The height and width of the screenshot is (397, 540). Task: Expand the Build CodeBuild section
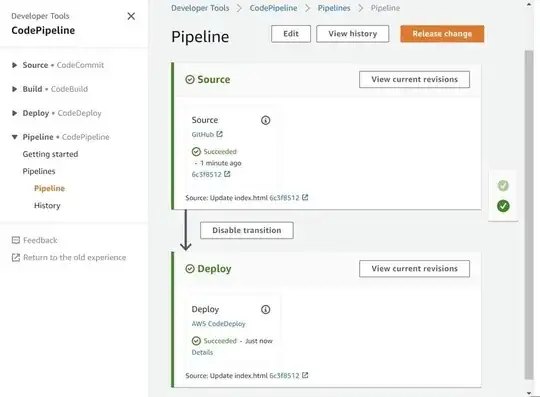point(14,89)
